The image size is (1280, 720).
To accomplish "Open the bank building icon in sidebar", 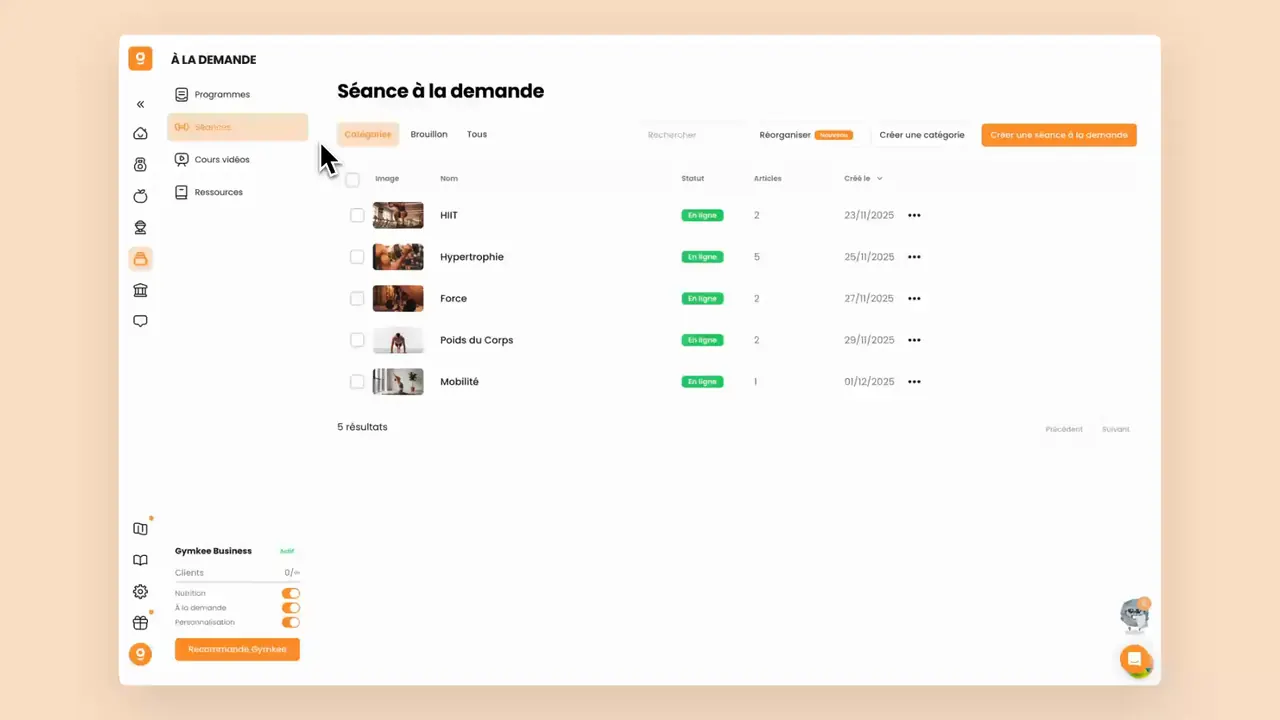I will [x=140, y=290].
